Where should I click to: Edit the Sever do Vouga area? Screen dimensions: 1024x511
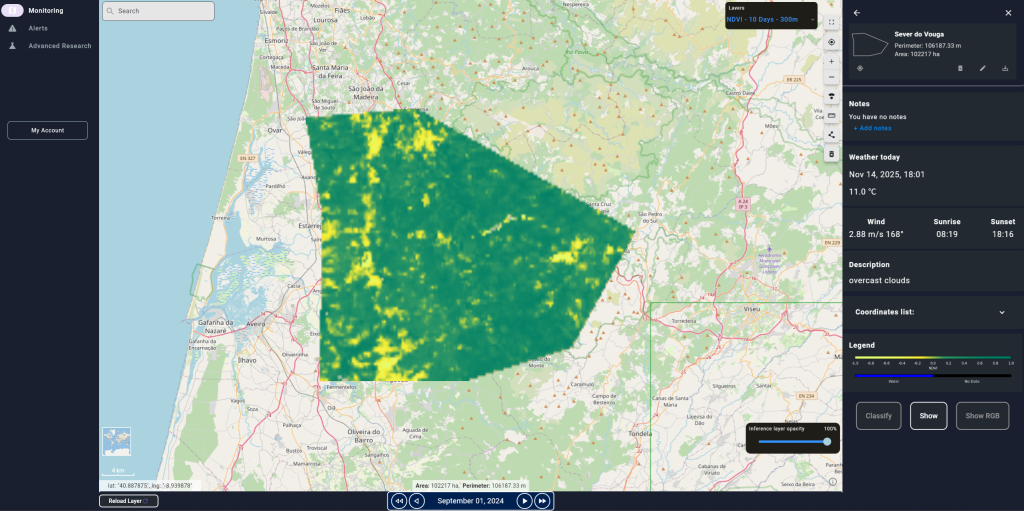[982, 68]
